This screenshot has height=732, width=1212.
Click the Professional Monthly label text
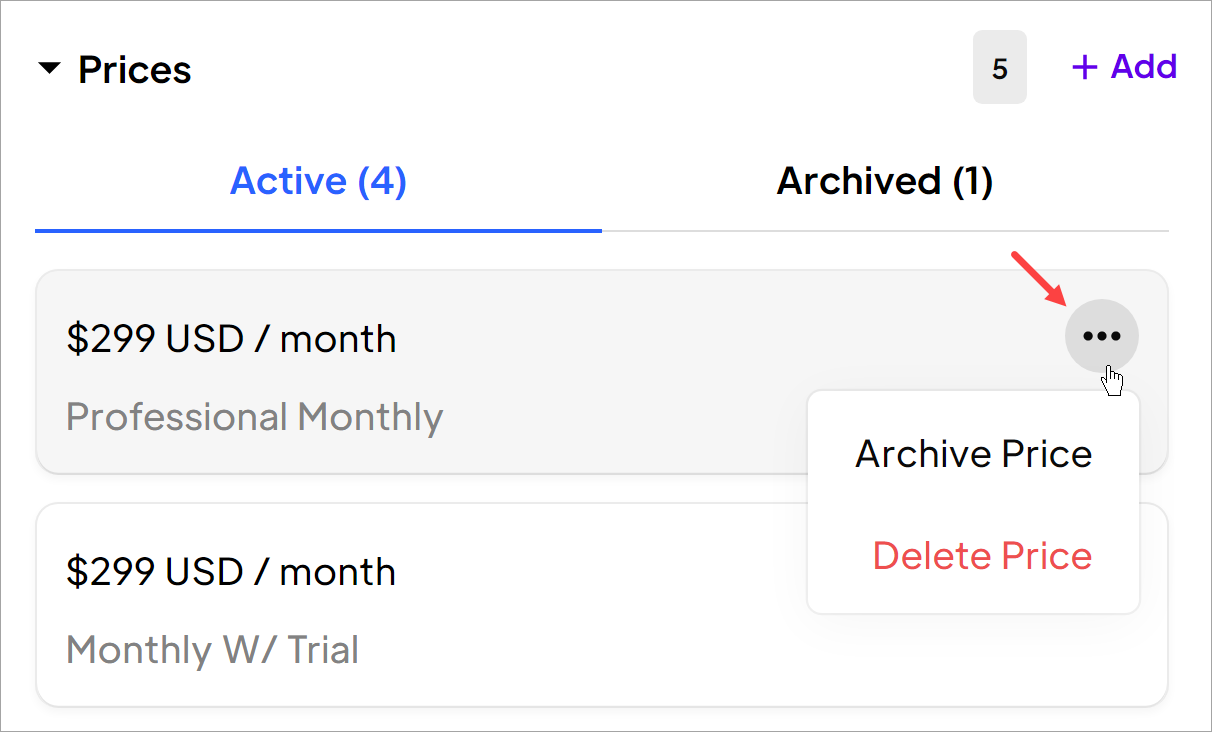(254, 416)
